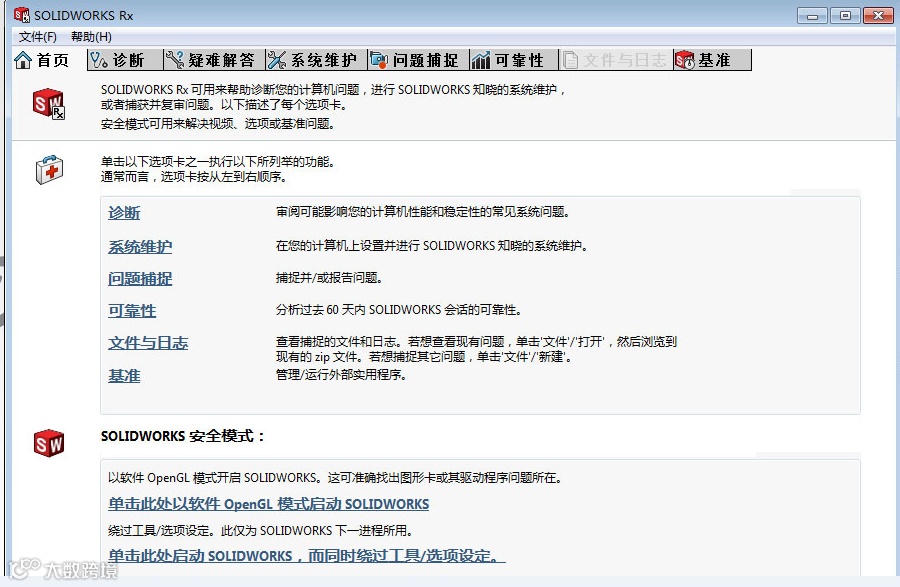Switch to the 基准 tab
Image resolution: width=900 pixels, height=587 pixels.
coord(712,60)
